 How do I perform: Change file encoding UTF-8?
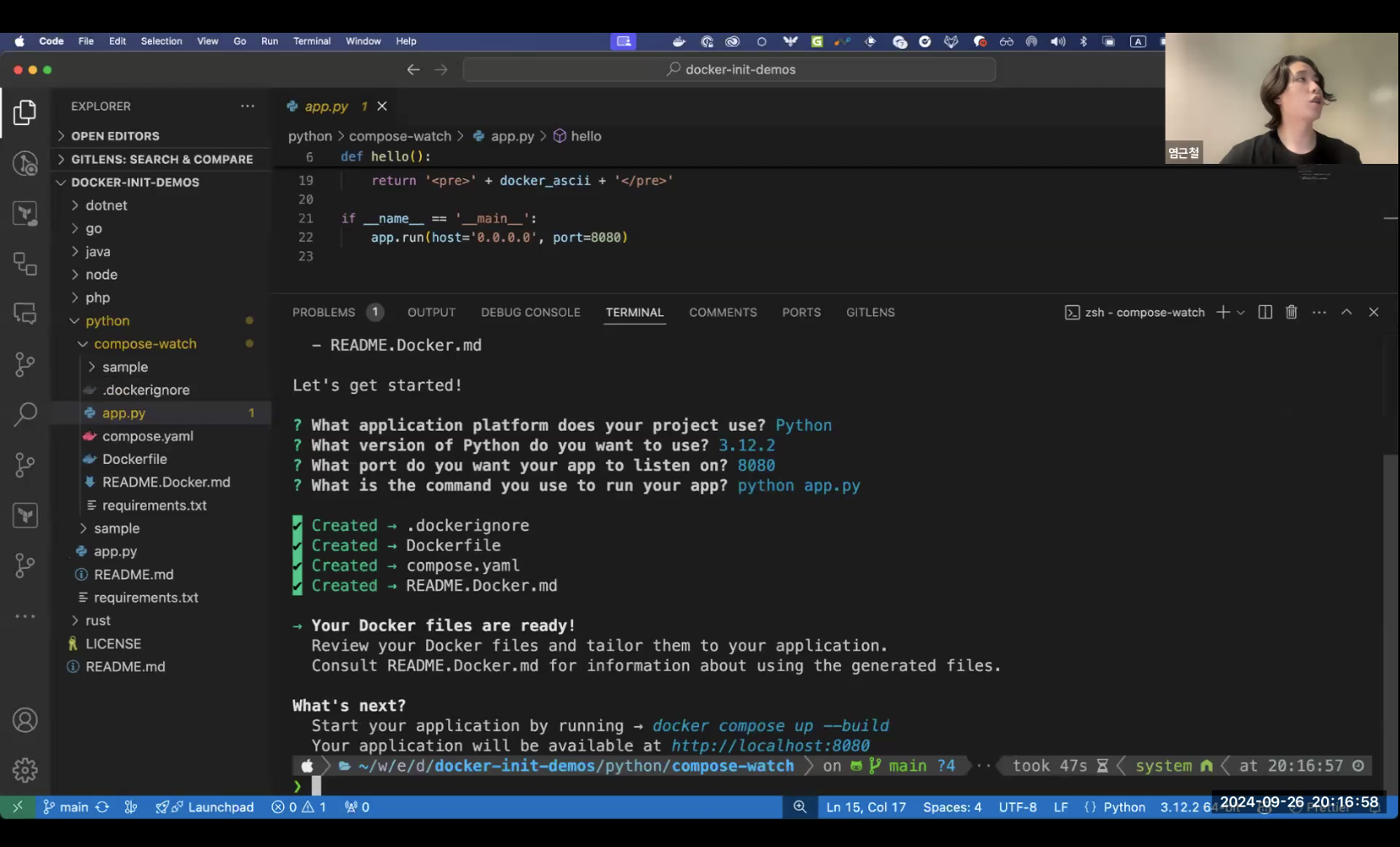pos(1018,807)
